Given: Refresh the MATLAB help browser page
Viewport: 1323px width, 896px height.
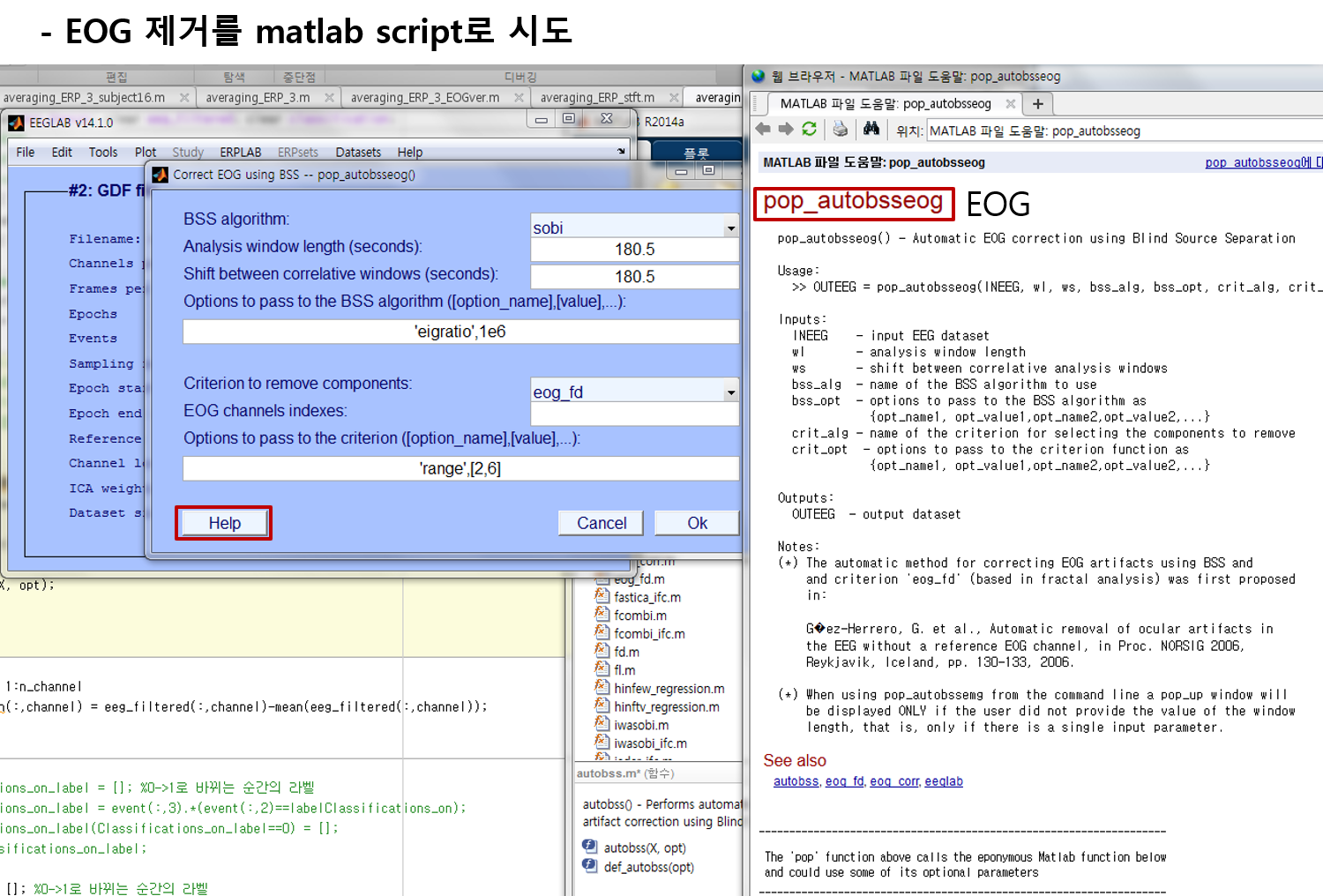Looking at the screenshot, I should (x=809, y=130).
